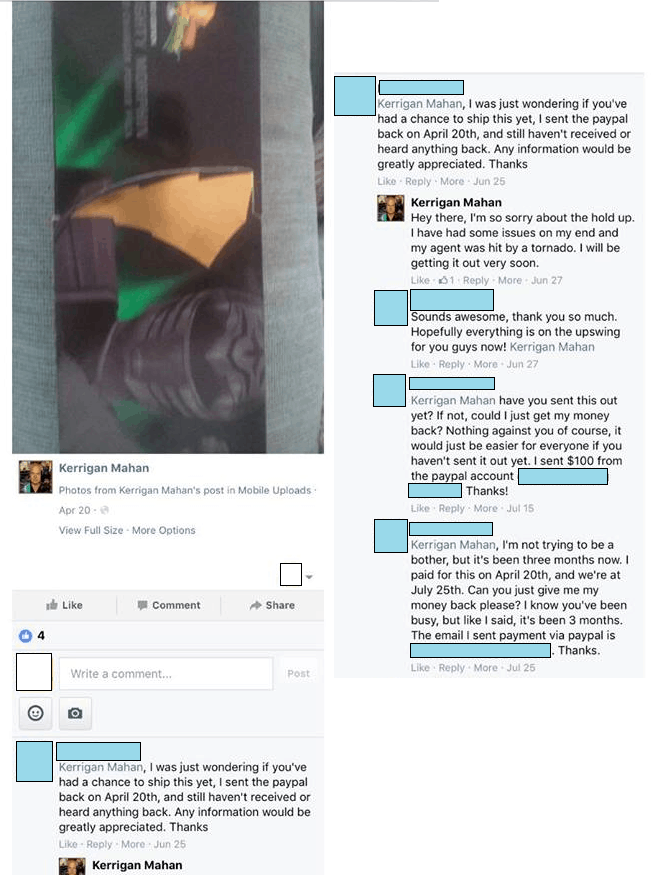
Task: Open More Options under photo
Action: click(164, 531)
